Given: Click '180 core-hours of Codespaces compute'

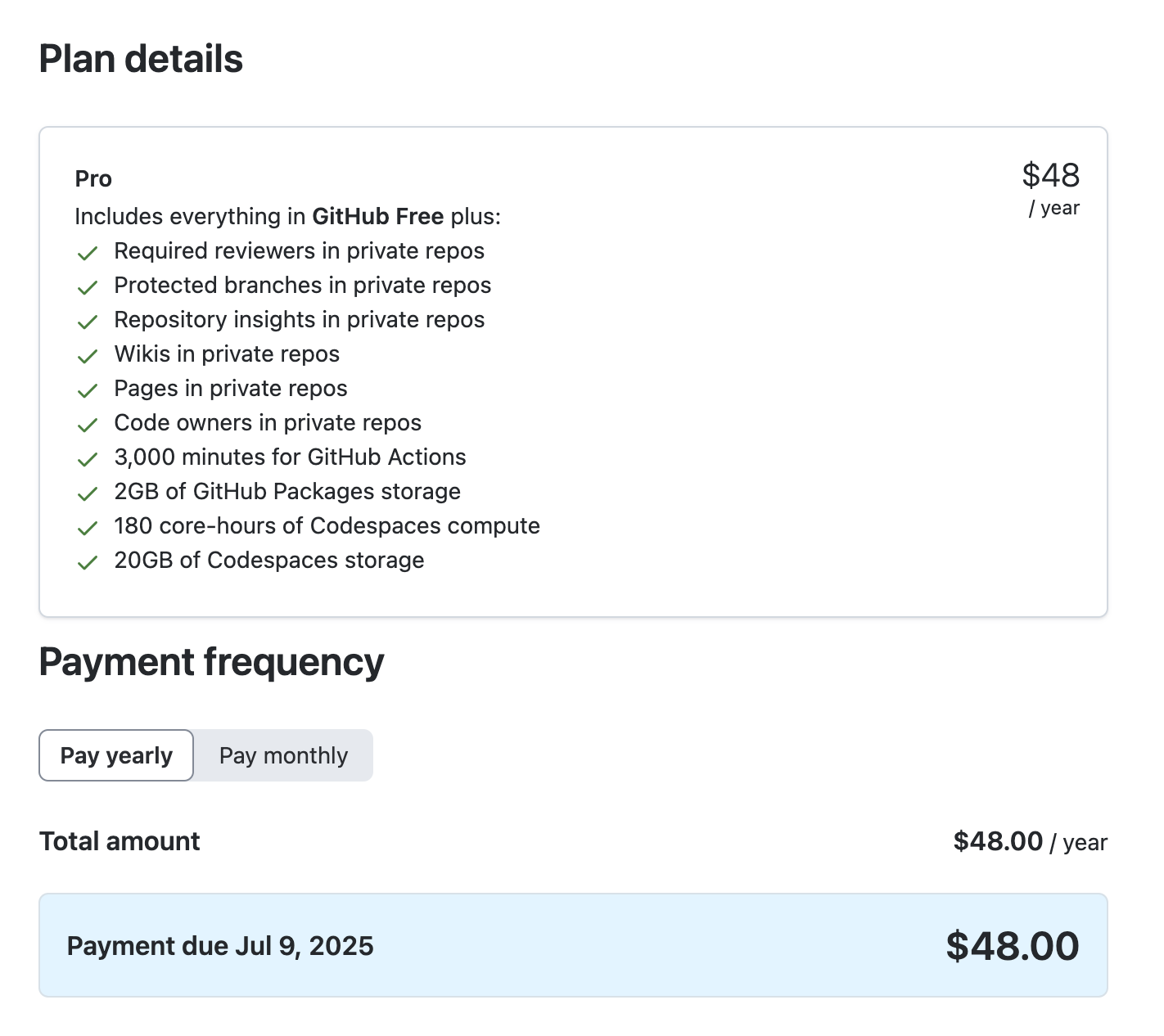Looking at the screenshot, I should (x=327, y=526).
